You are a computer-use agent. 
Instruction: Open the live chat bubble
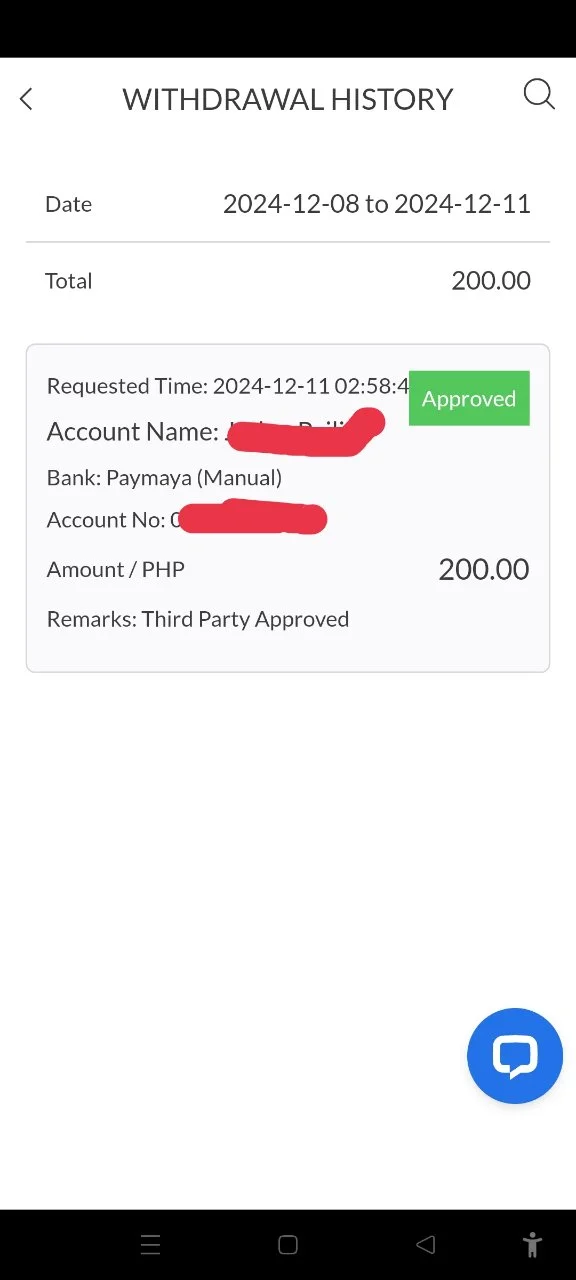tap(515, 1056)
